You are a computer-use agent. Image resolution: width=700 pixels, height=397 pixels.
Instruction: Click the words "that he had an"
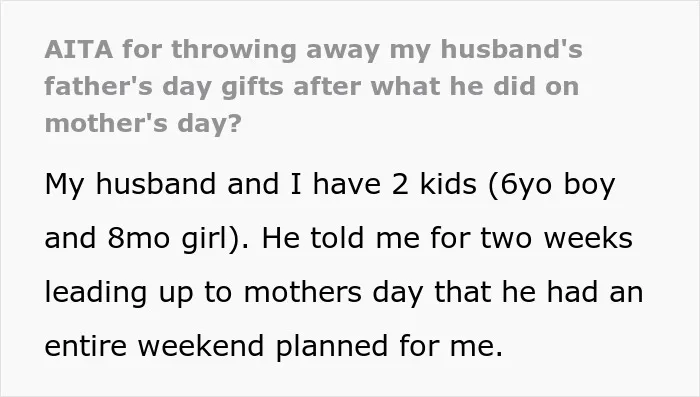539,292
